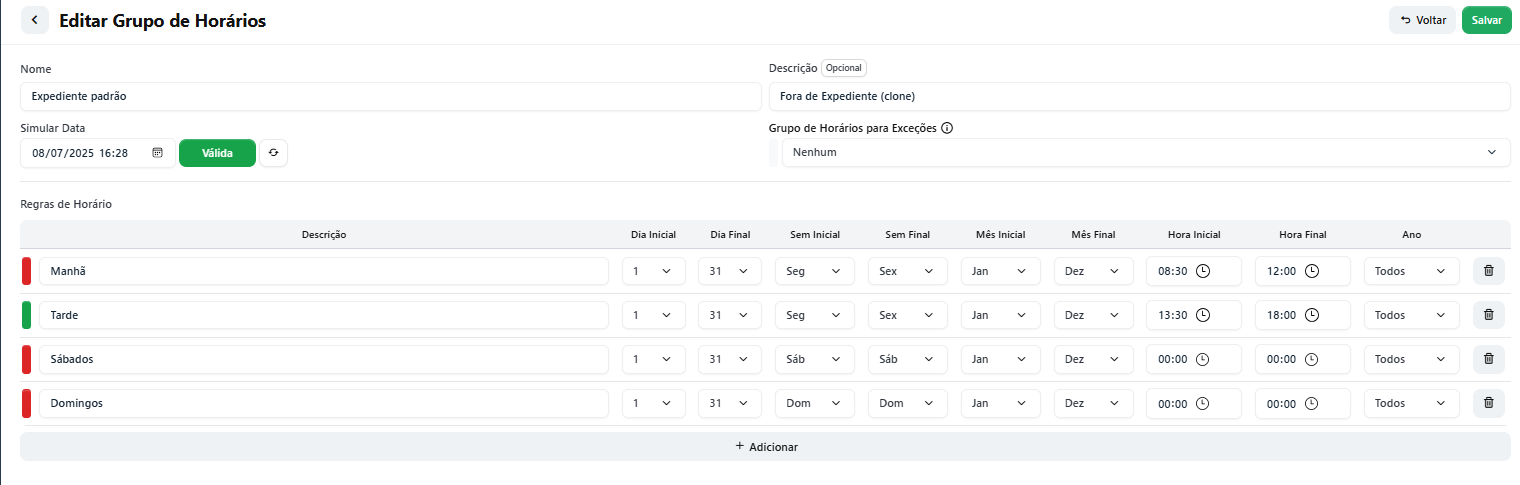The image size is (1520, 485).
Task: Click the Sem Inicial column header
Action: pos(815,235)
